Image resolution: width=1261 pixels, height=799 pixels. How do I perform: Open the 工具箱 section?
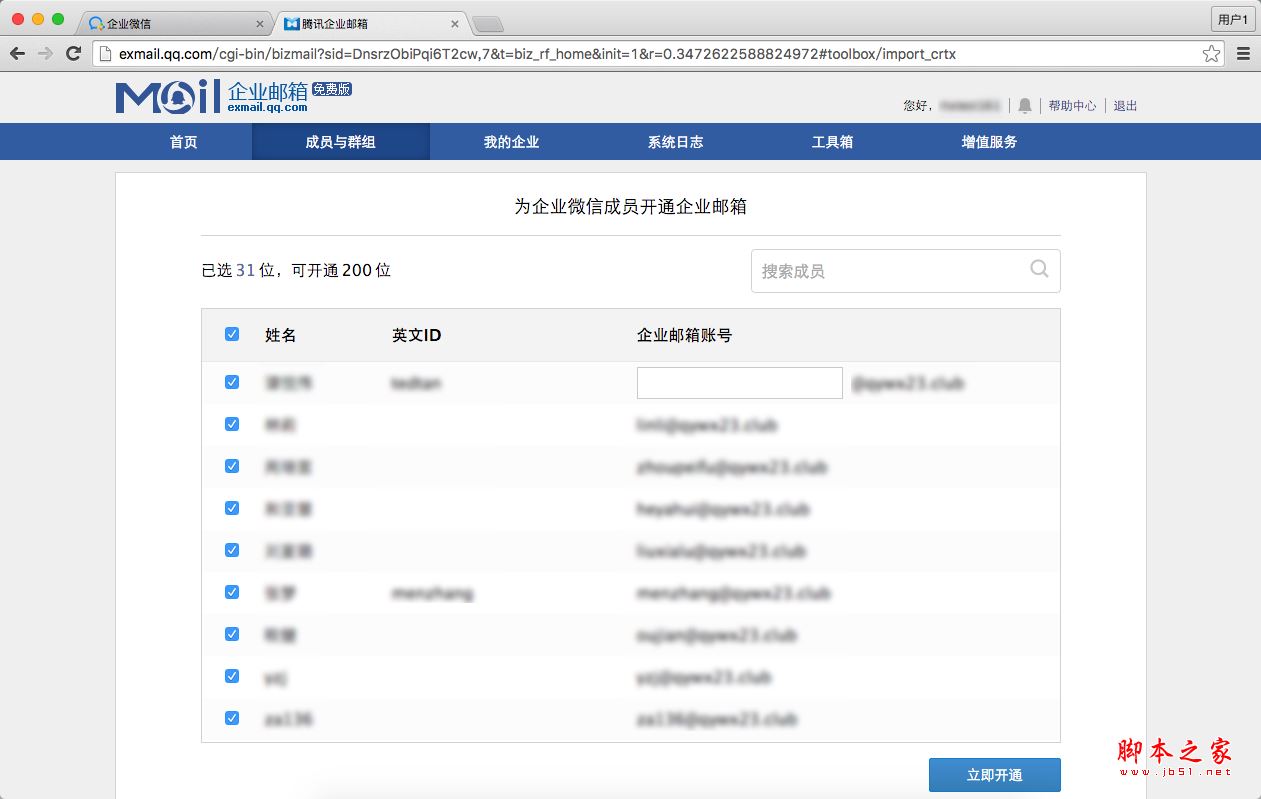click(832, 142)
